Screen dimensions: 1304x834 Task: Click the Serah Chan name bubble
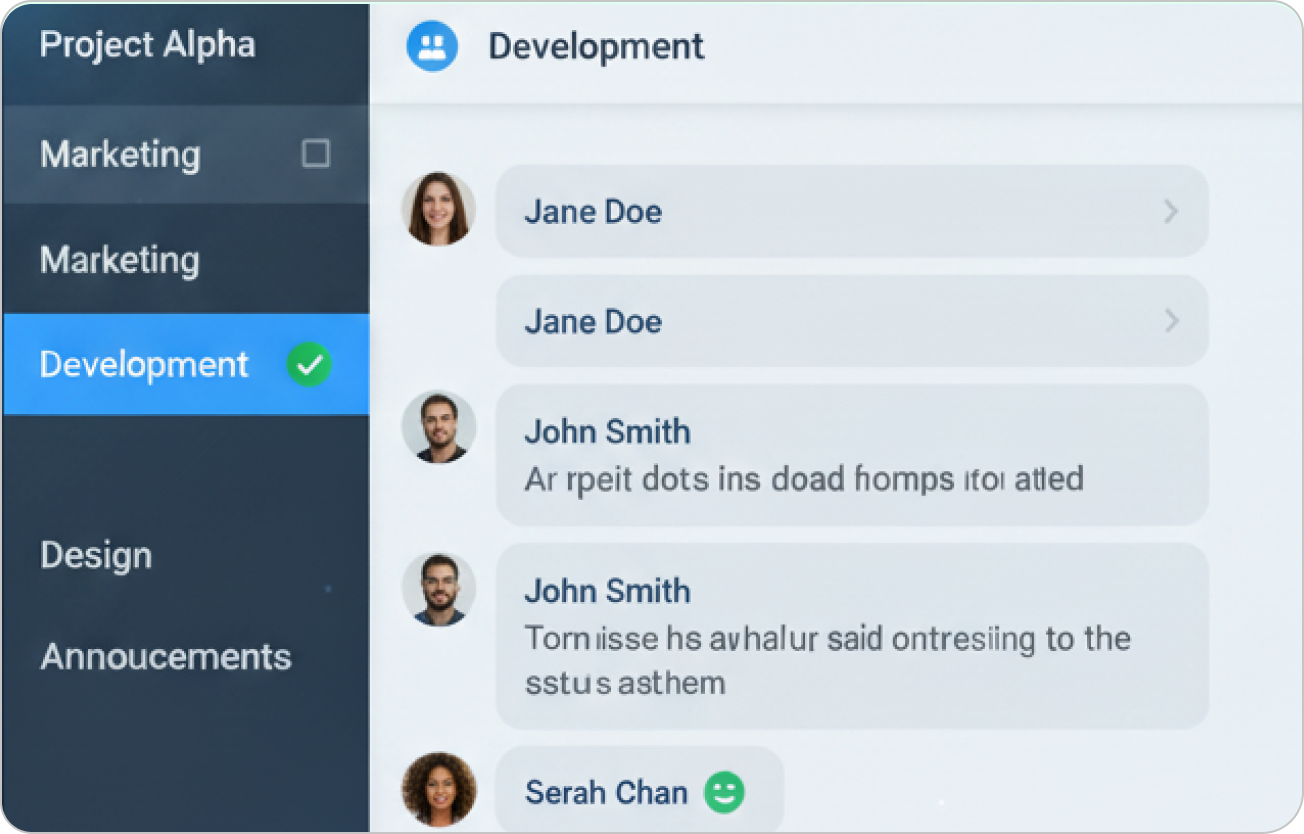click(606, 793)
